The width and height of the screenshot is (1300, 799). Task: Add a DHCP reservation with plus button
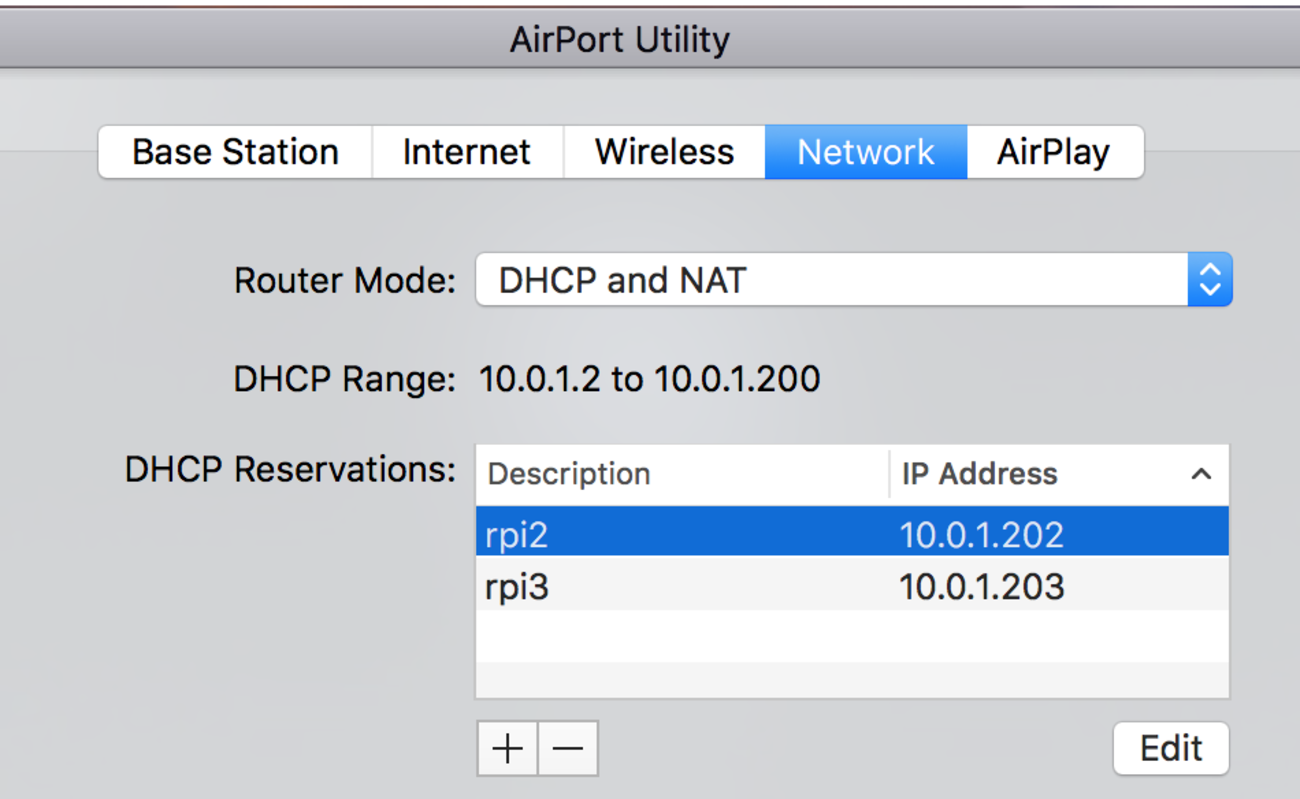click(508, 748)
